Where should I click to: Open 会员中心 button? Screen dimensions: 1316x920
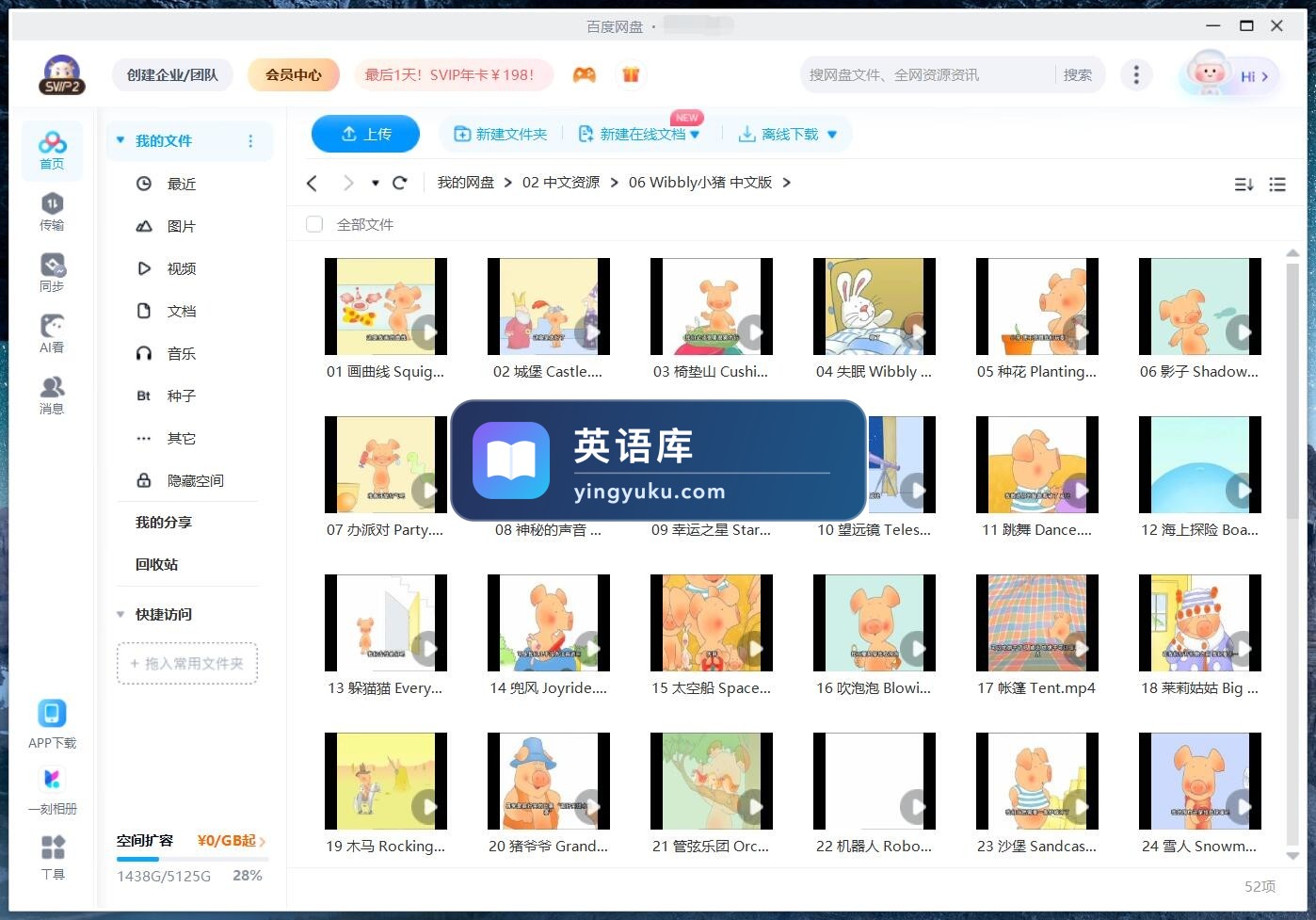tap(294, 74)
